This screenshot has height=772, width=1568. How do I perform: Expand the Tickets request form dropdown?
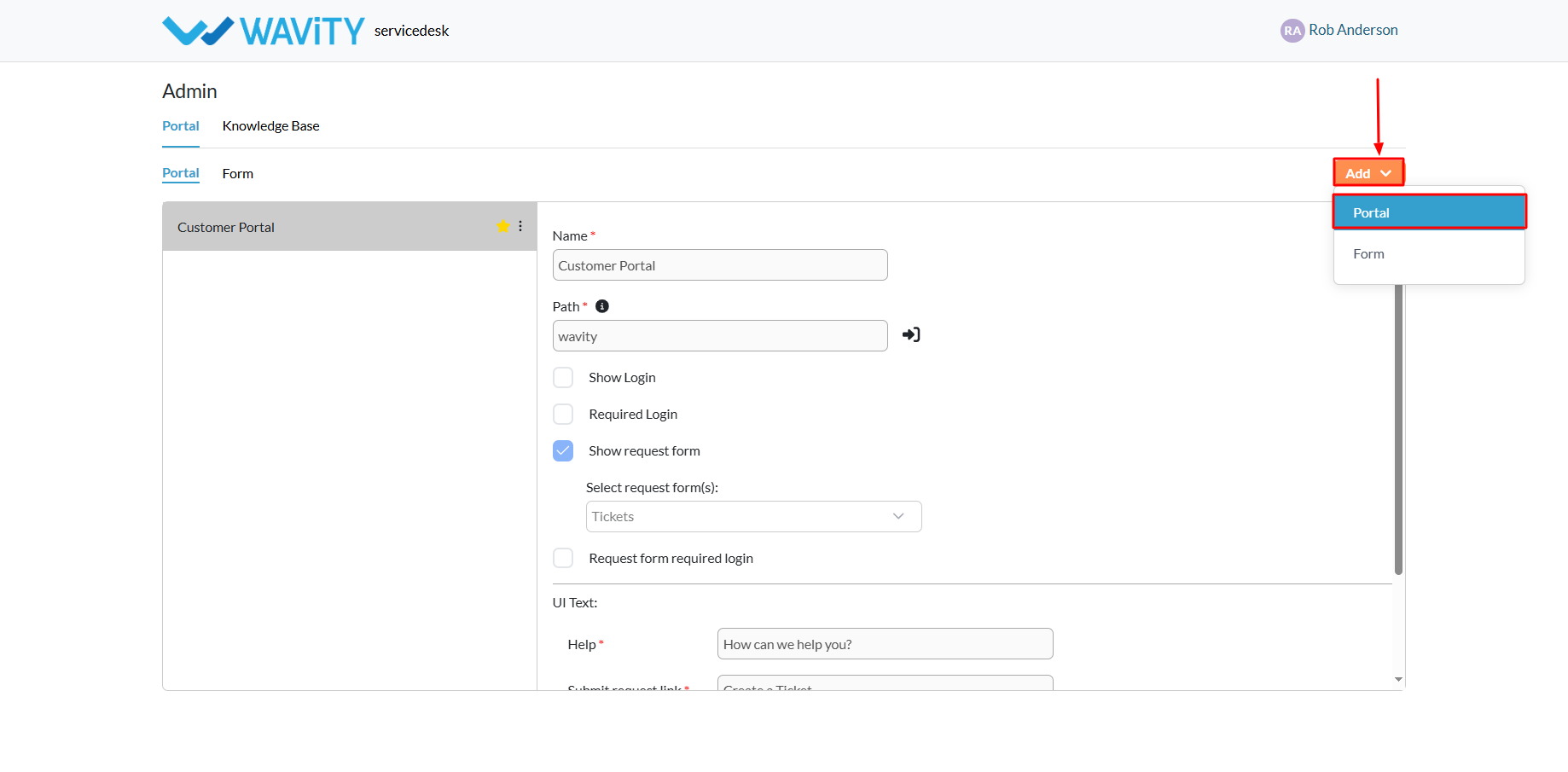(753, 516)
